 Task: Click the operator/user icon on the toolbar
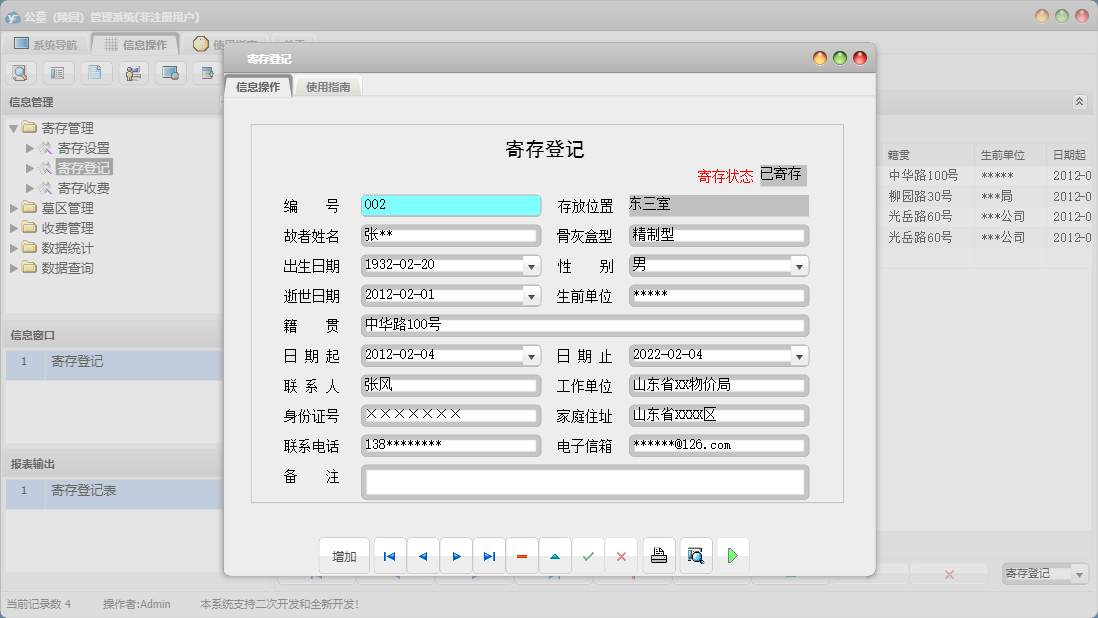(133, 72)
